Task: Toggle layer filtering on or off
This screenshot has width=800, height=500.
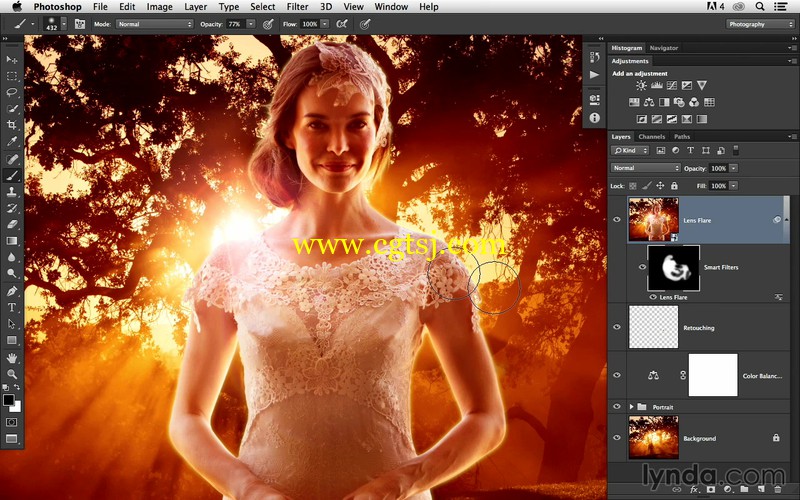Action: [736, 150]
